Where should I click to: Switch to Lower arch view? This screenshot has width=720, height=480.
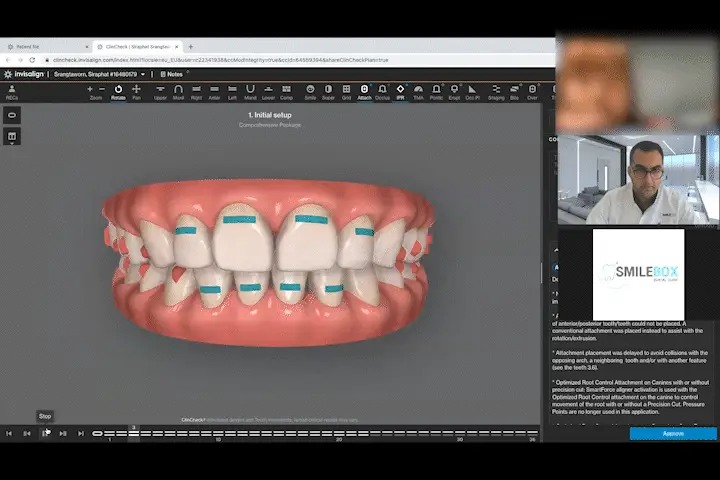click(x=269, y=92)
